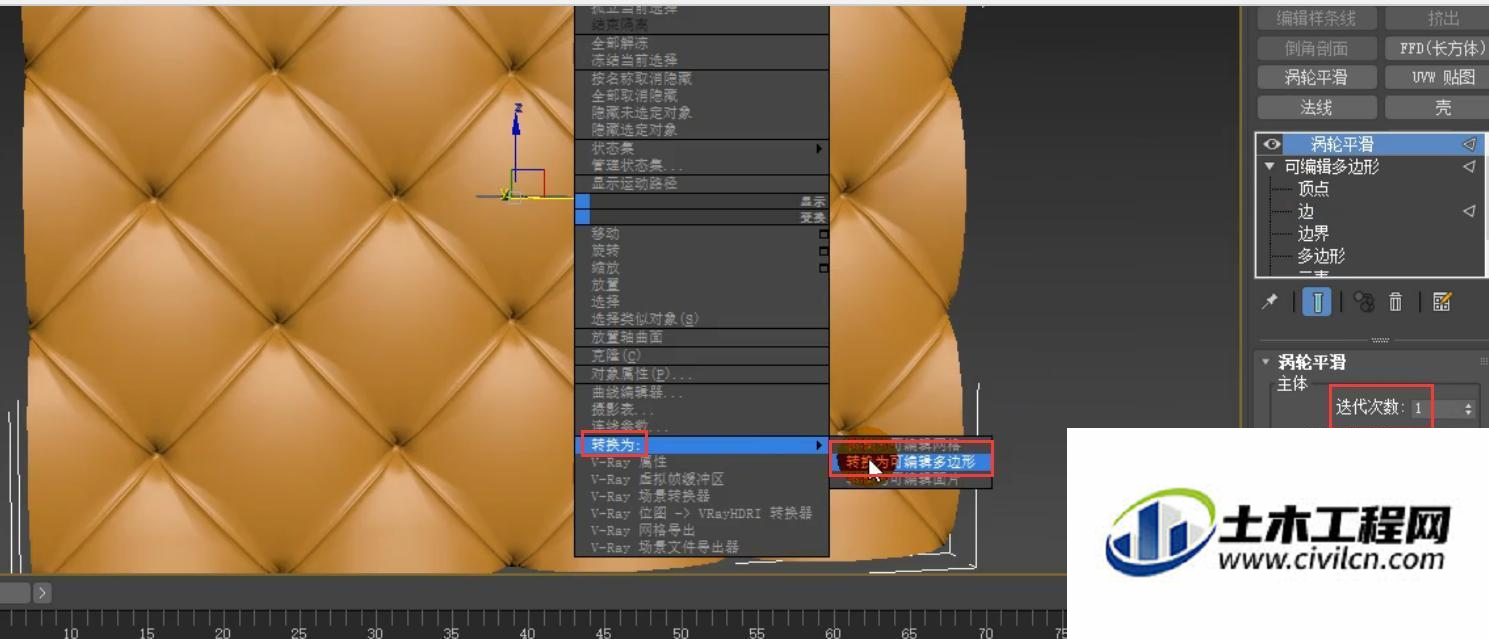Click the 迭代次数 value field
The height and width of the screenshot is (639, 1489).
point(1435,409)
